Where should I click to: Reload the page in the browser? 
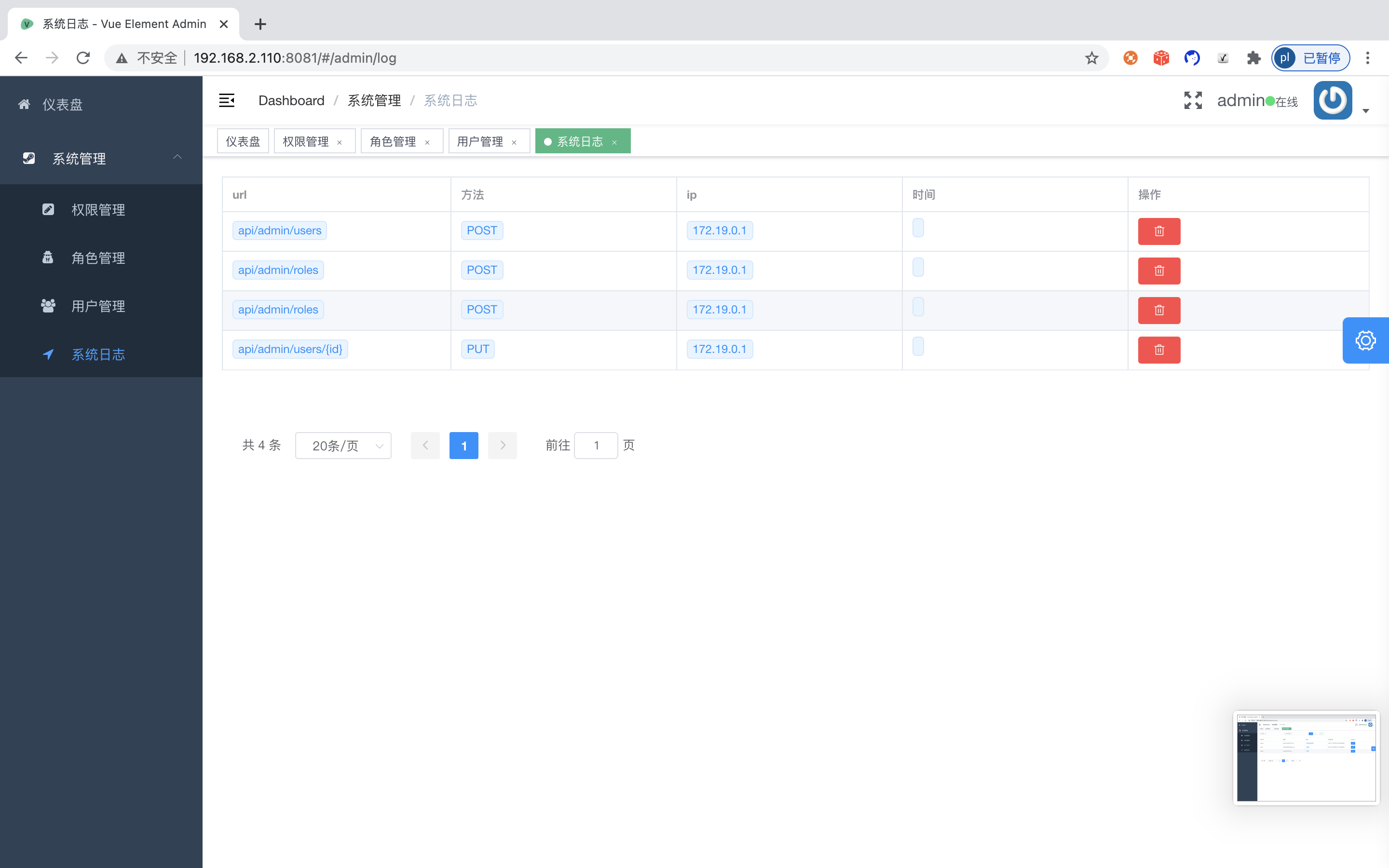point(83,58)
